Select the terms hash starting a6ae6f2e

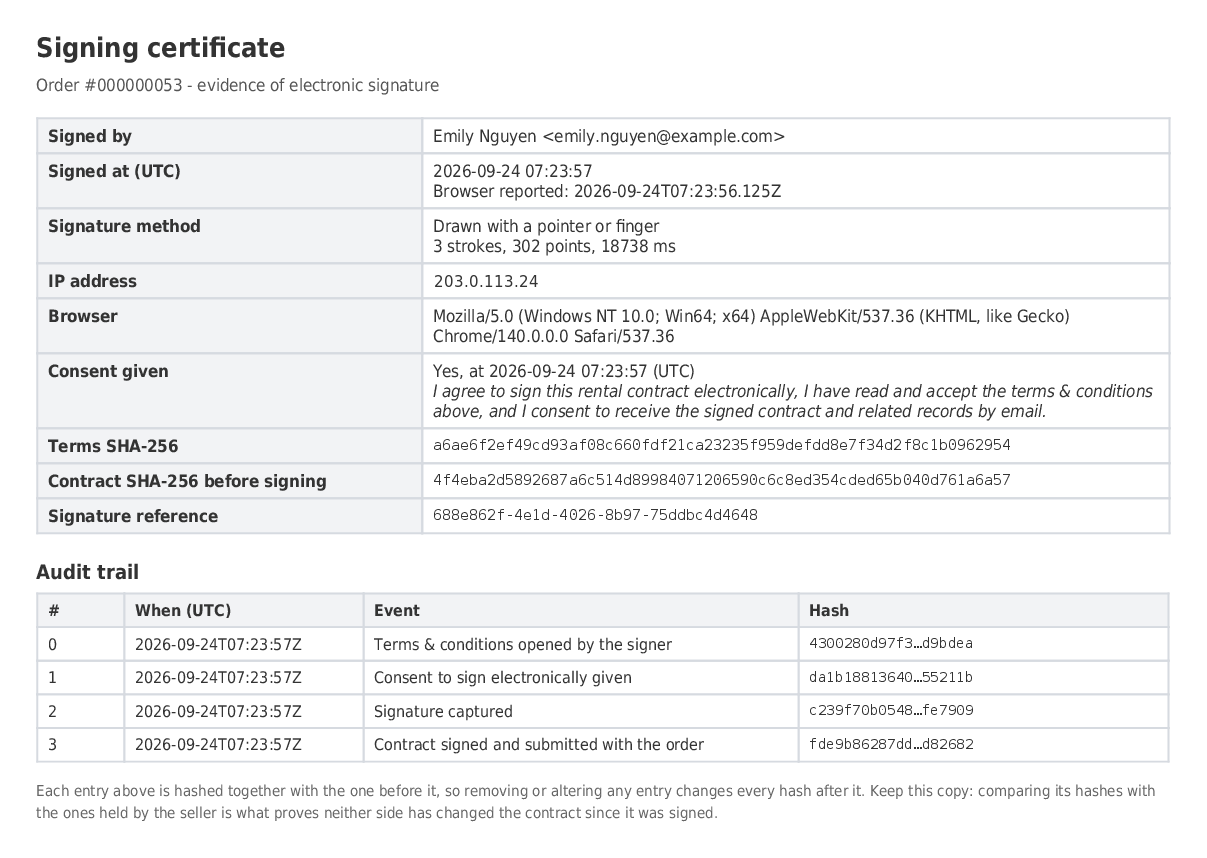pyautogui.click(x=722, y=445)
